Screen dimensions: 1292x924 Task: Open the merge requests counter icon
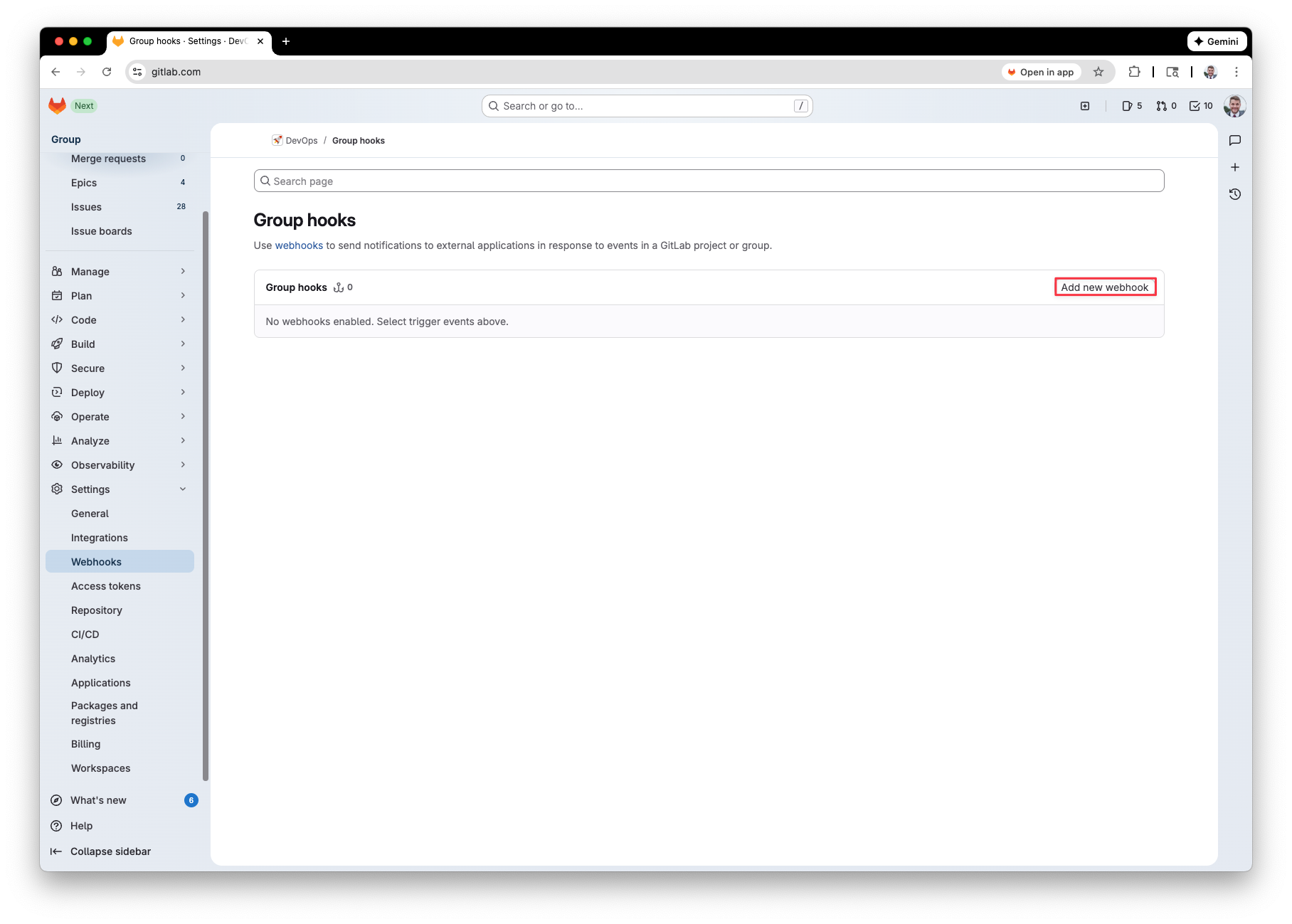pos(1166,106)
